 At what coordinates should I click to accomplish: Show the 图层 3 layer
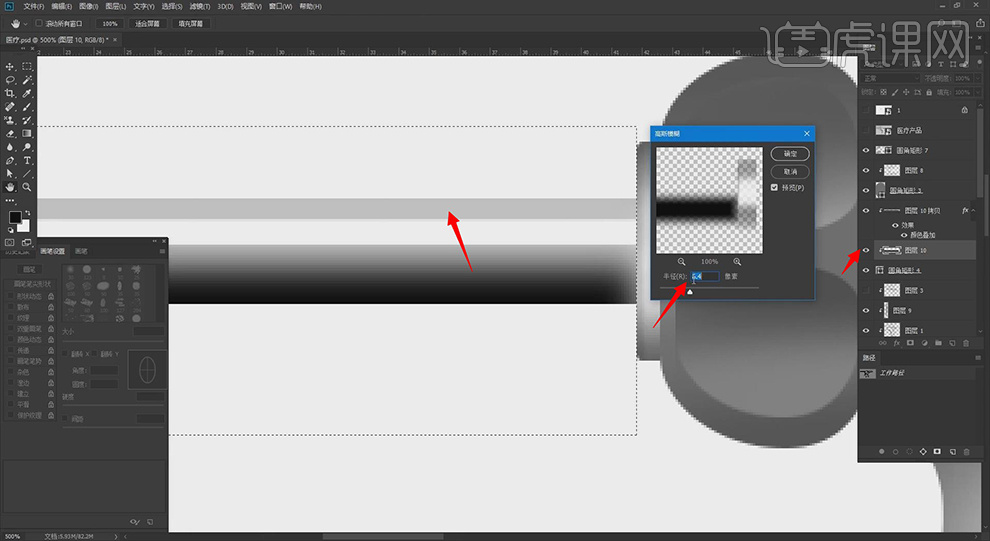[866, 290]
